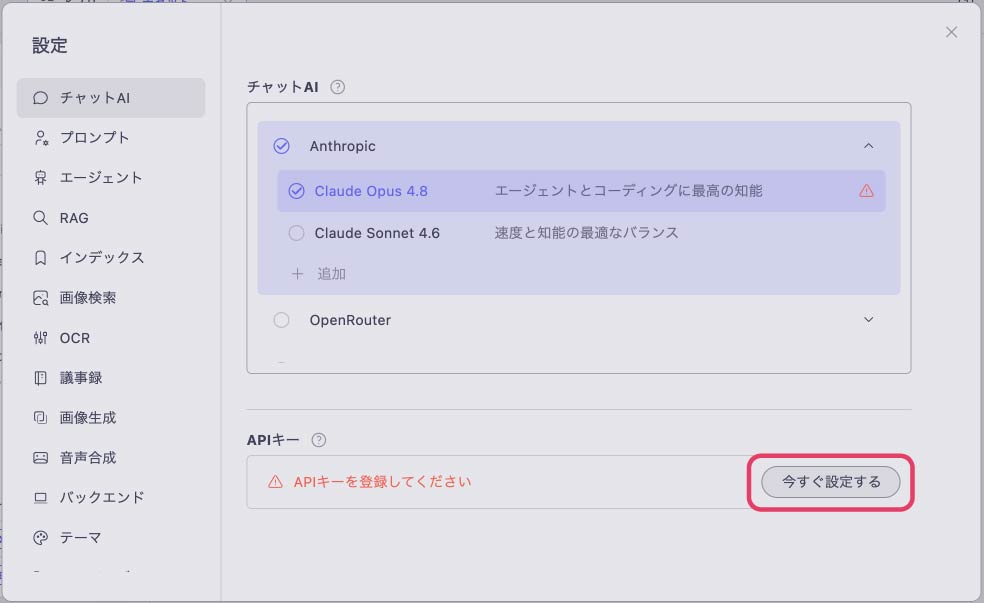Image resolution: width=984 pixels, height=603 pixels.
Task: Click the bookmark icon beside インデックス
Action: pyautogui.click(x=41, y=258)
